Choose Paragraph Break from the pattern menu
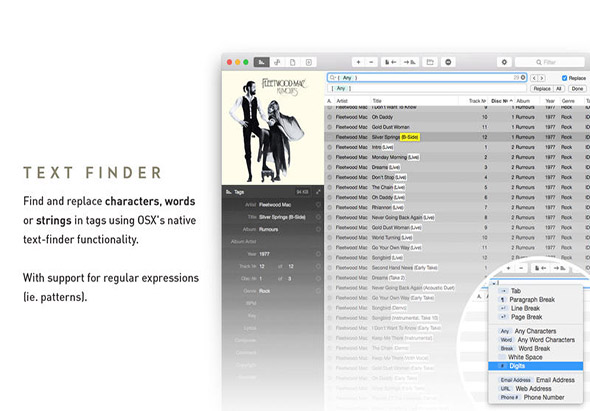The height and width of the screenshot is (411, 590). coord(535,300)
